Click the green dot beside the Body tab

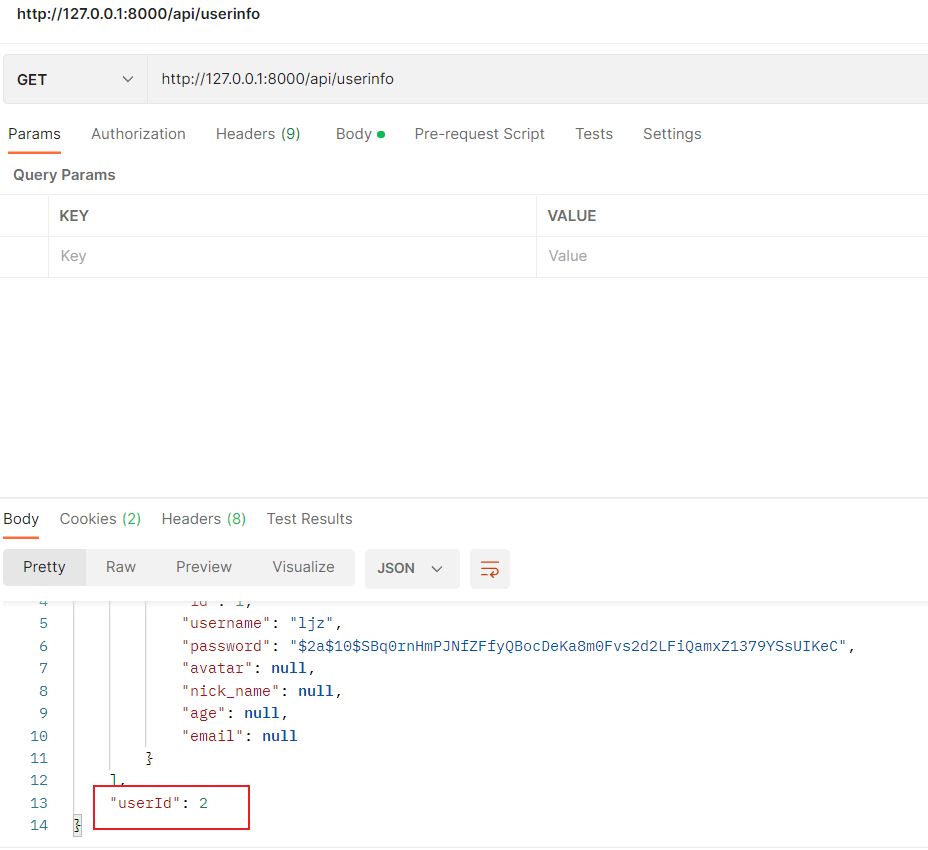[381, 134]
